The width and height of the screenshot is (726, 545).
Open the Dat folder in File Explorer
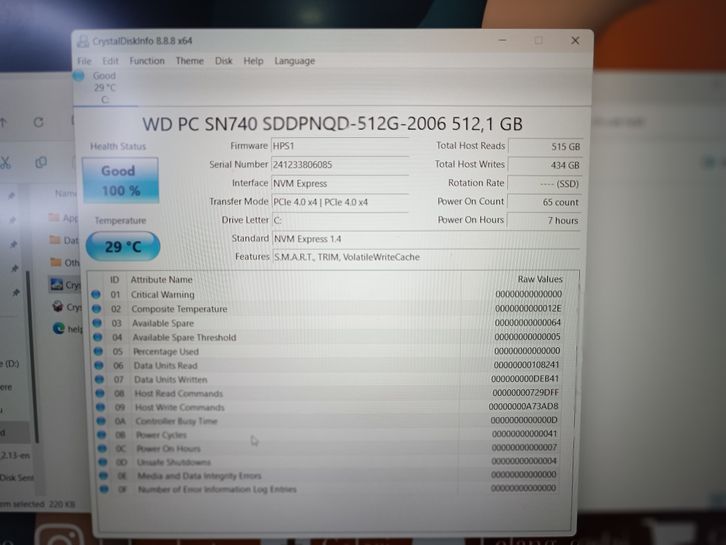pos(63,240)
